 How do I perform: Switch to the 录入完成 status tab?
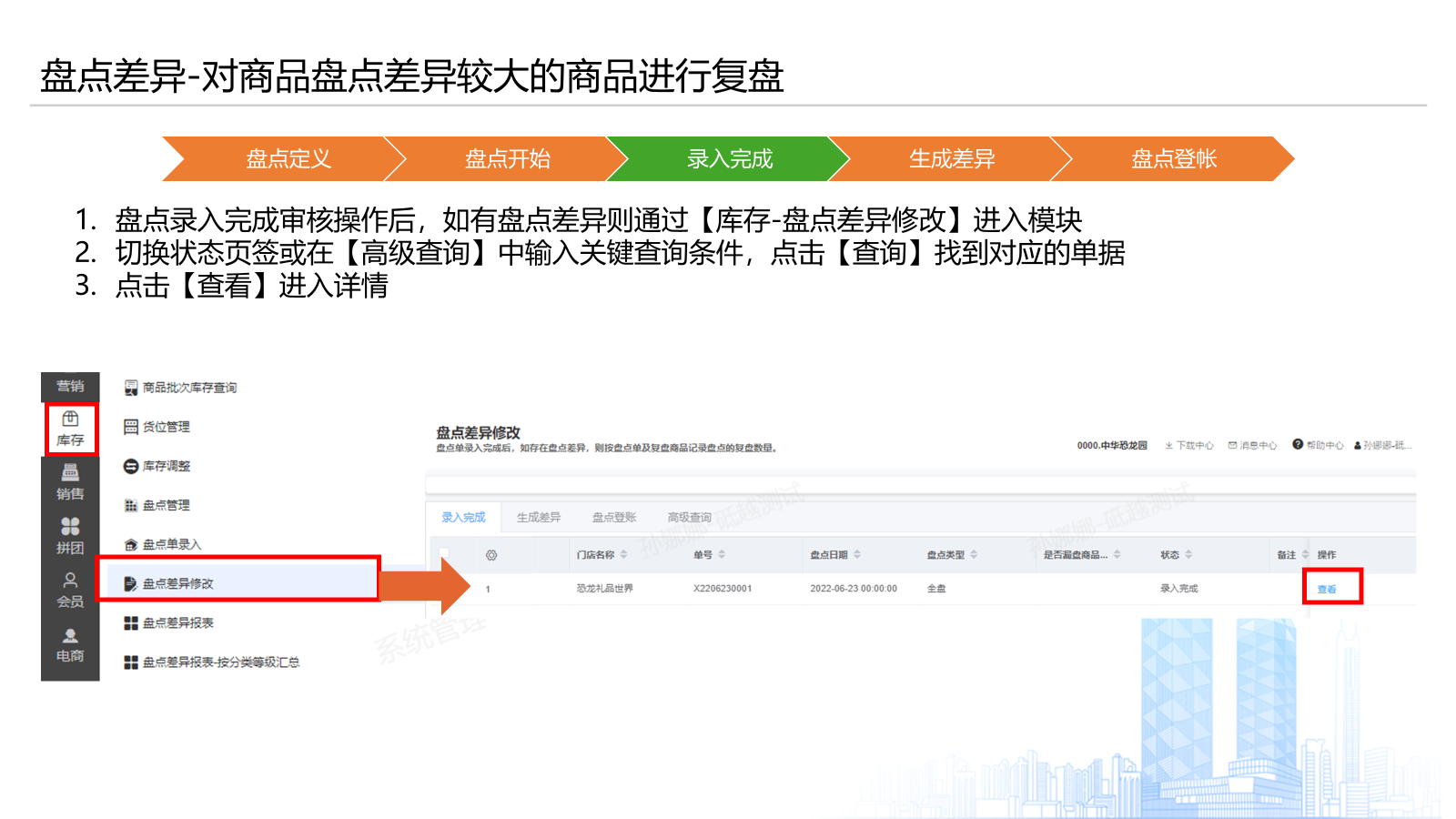coord(463,518)
